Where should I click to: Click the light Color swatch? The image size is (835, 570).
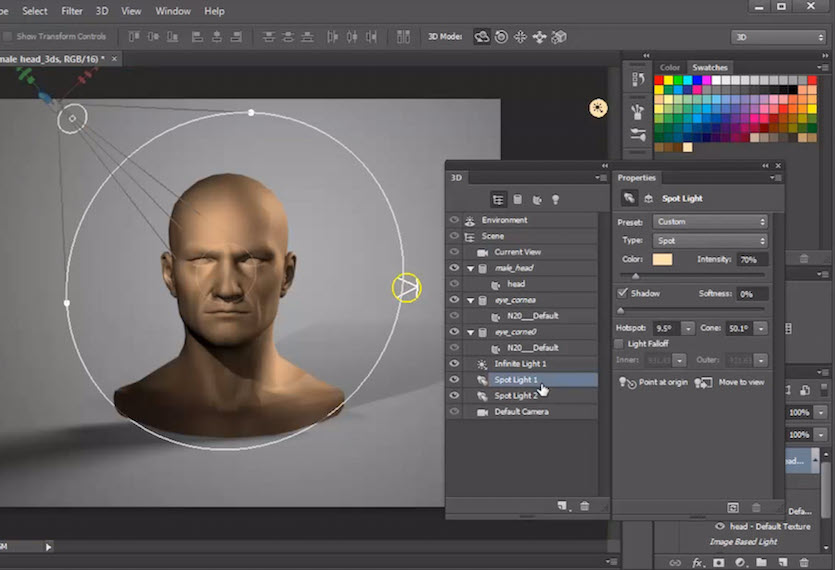pyautogui.click(x=662, y=259)
